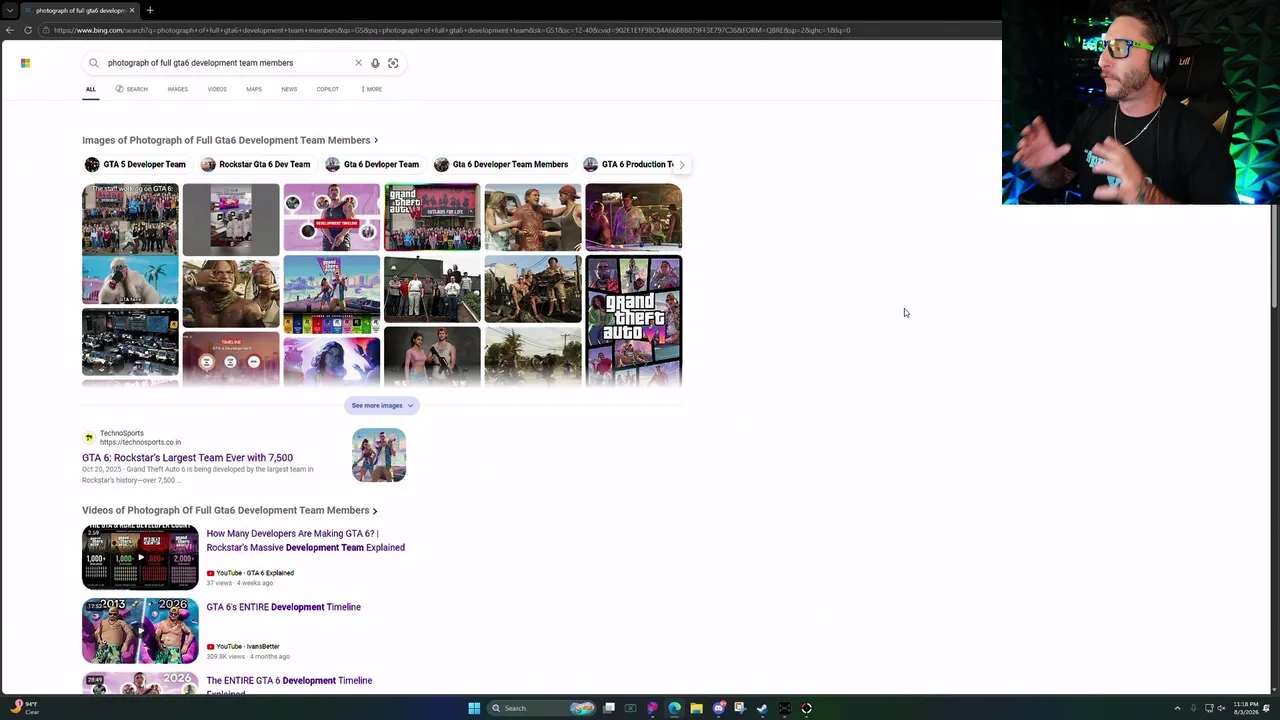The width and height of the screenshot is (1280, 720).
Task: Switch to the SEARCH tab
Action: click(131, 89)
